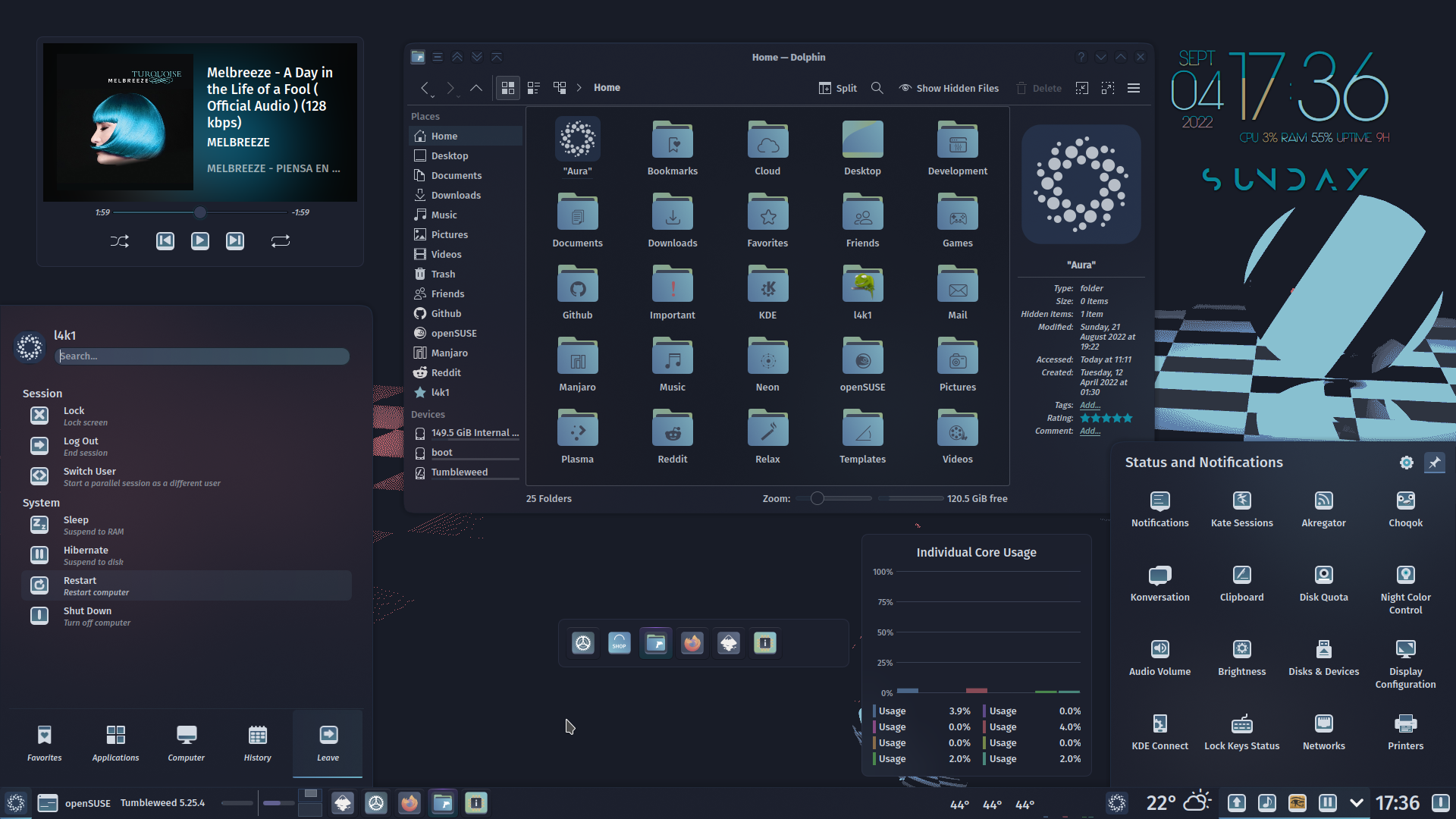1456x819 pixels.
Task: Open KDE Connect in Status panel
Action: [x=1160, y=732]
